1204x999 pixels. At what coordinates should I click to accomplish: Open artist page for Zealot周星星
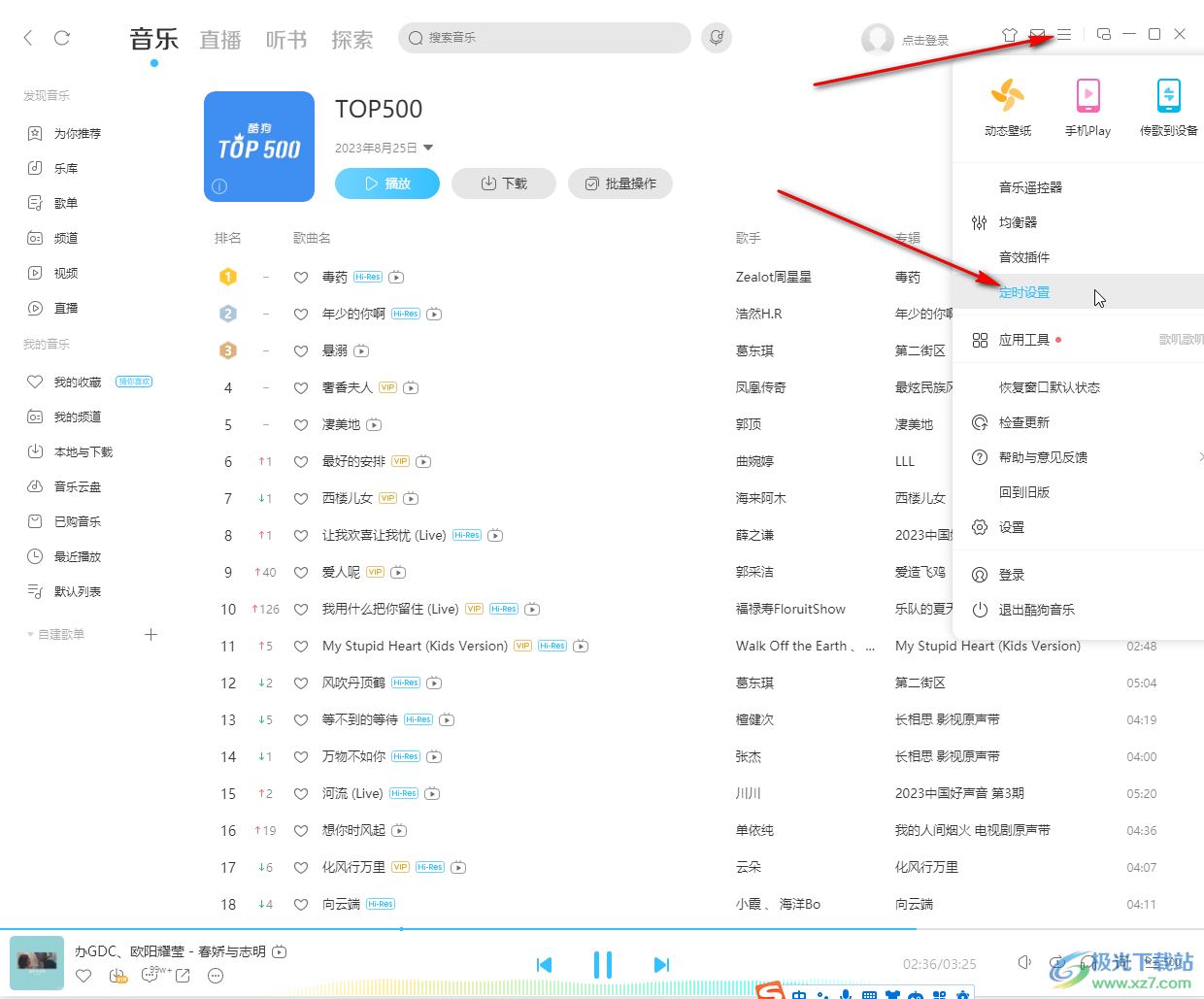point(774,278)
